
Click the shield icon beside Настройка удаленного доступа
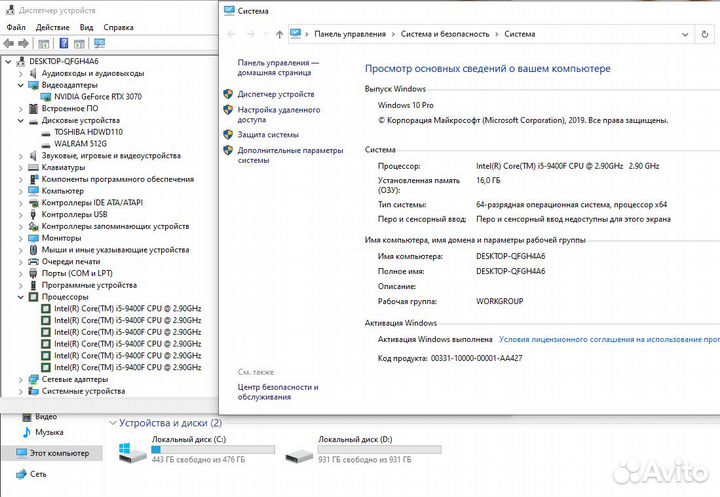228,110
